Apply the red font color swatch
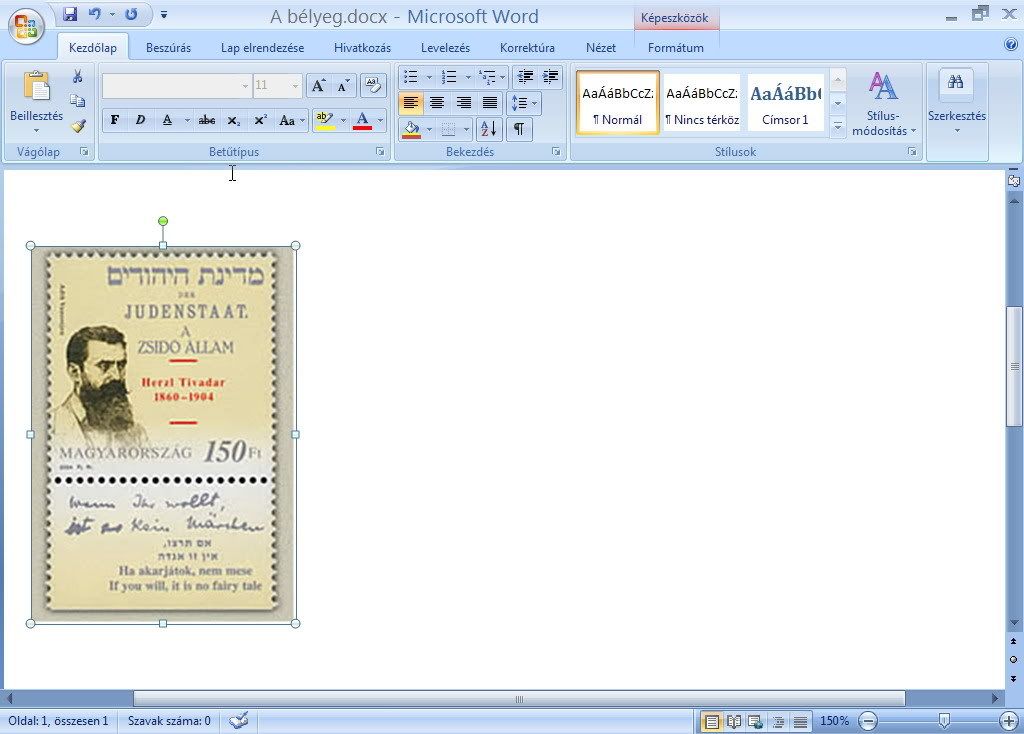1024x734 pixels. [x=363, y=120]
